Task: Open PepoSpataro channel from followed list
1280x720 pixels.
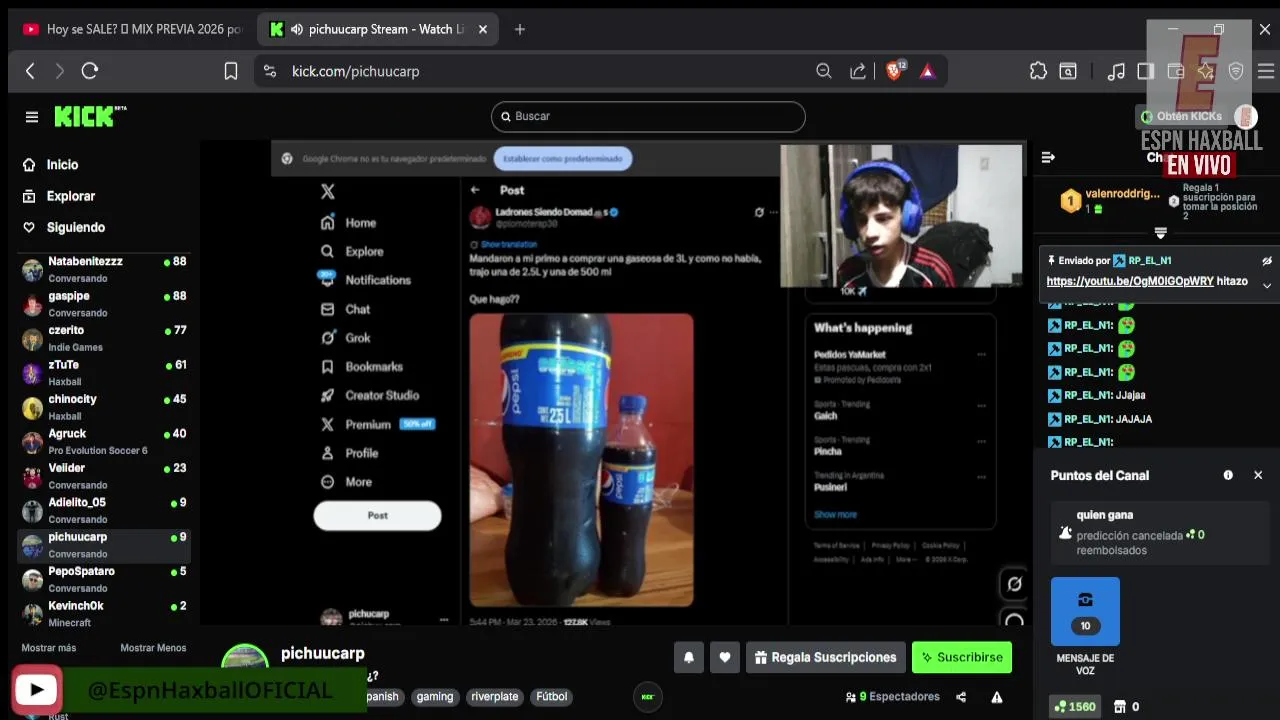Action: pos(104,579)
